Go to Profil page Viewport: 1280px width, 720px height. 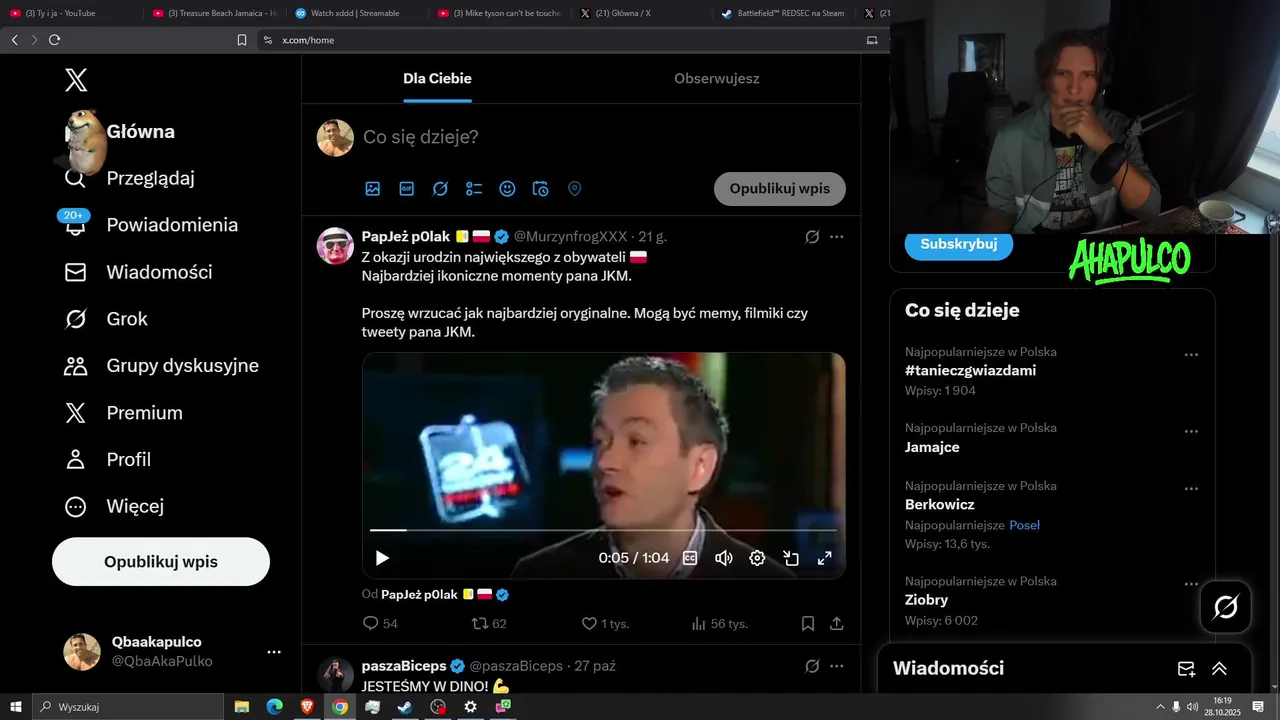(x=107, y=460)
